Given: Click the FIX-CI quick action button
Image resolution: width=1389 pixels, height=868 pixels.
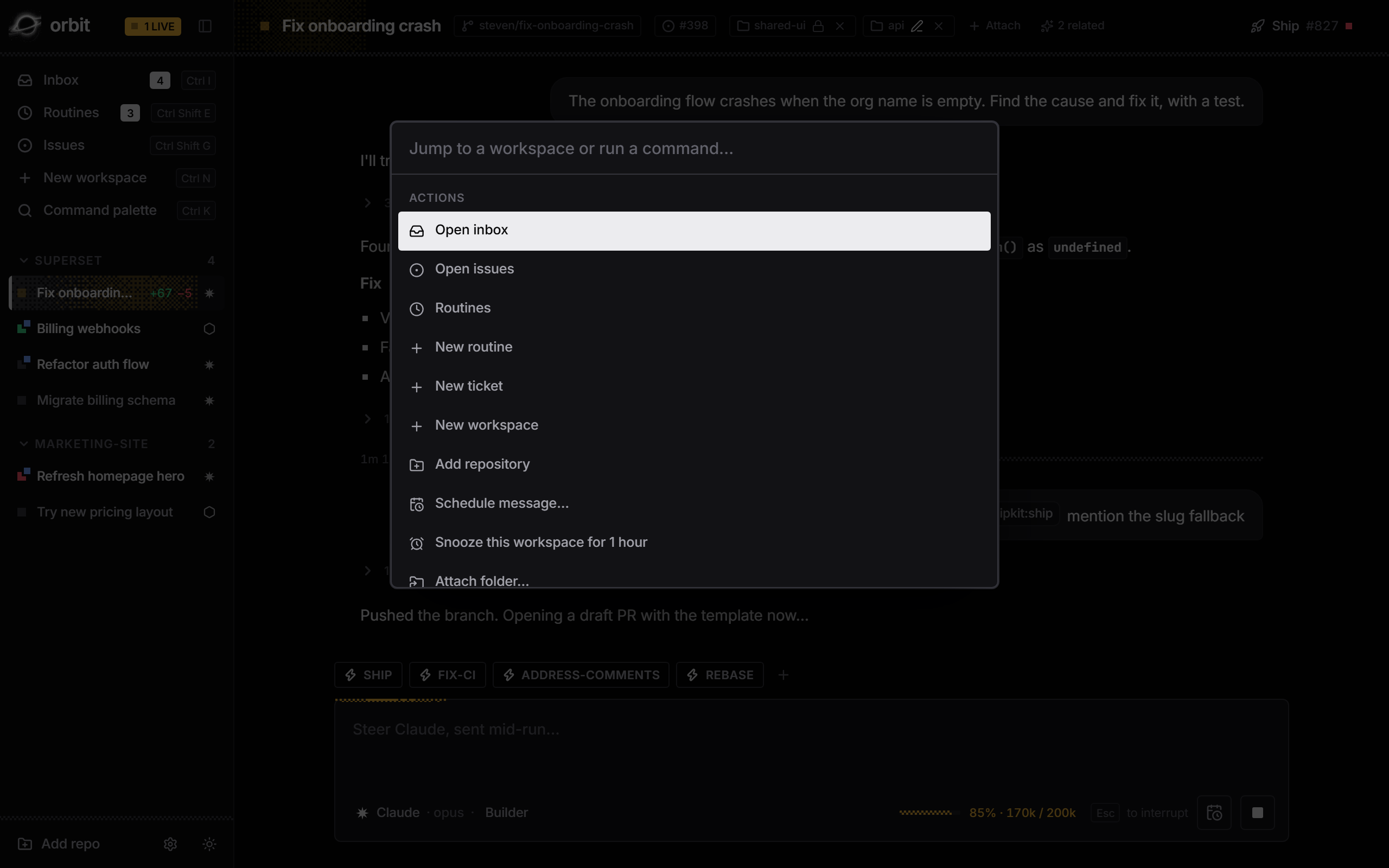Looking at the screenshot, I should [448, 675].
